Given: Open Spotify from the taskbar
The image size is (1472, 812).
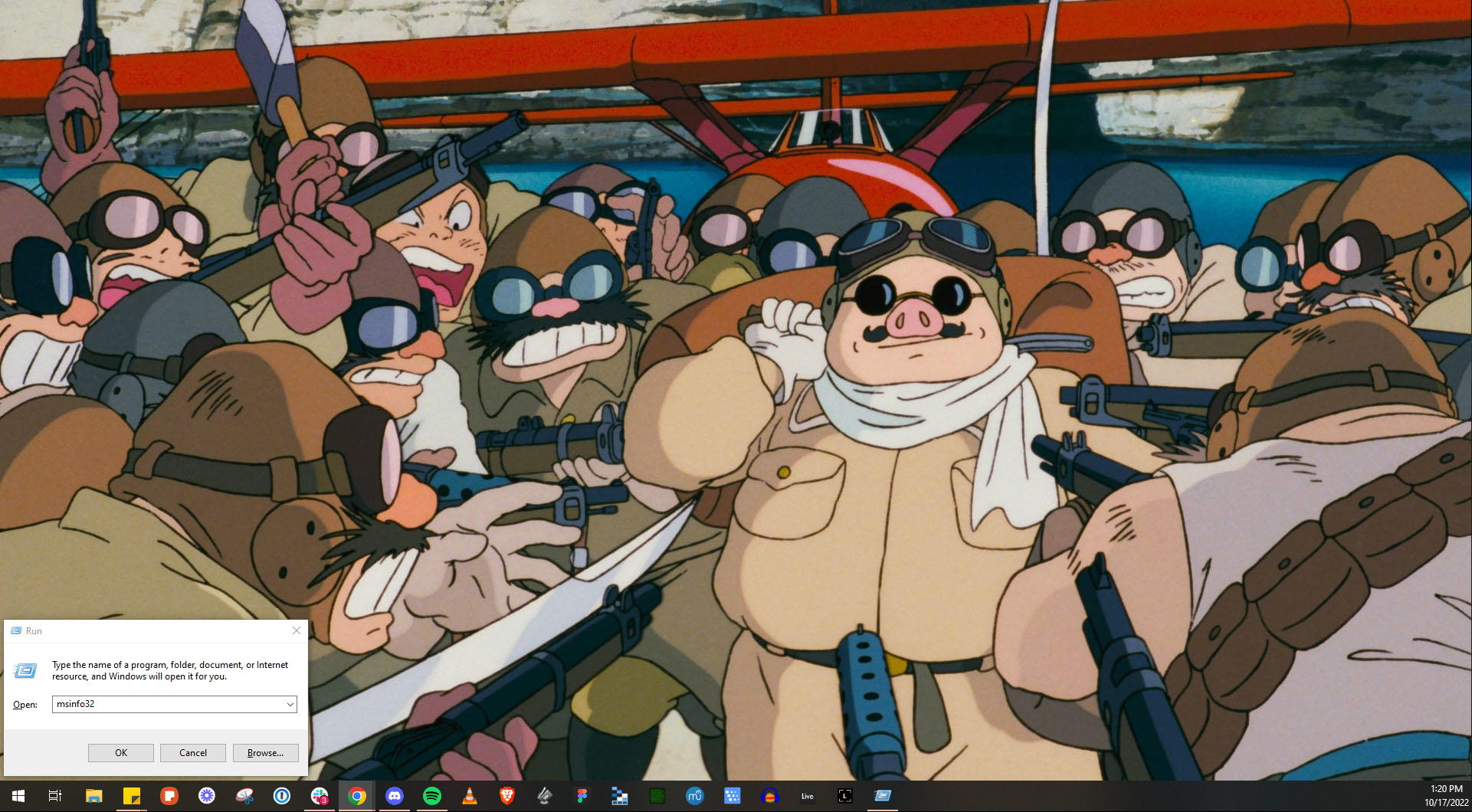Looking at the screenshot, I should click(x=431, y=796).
